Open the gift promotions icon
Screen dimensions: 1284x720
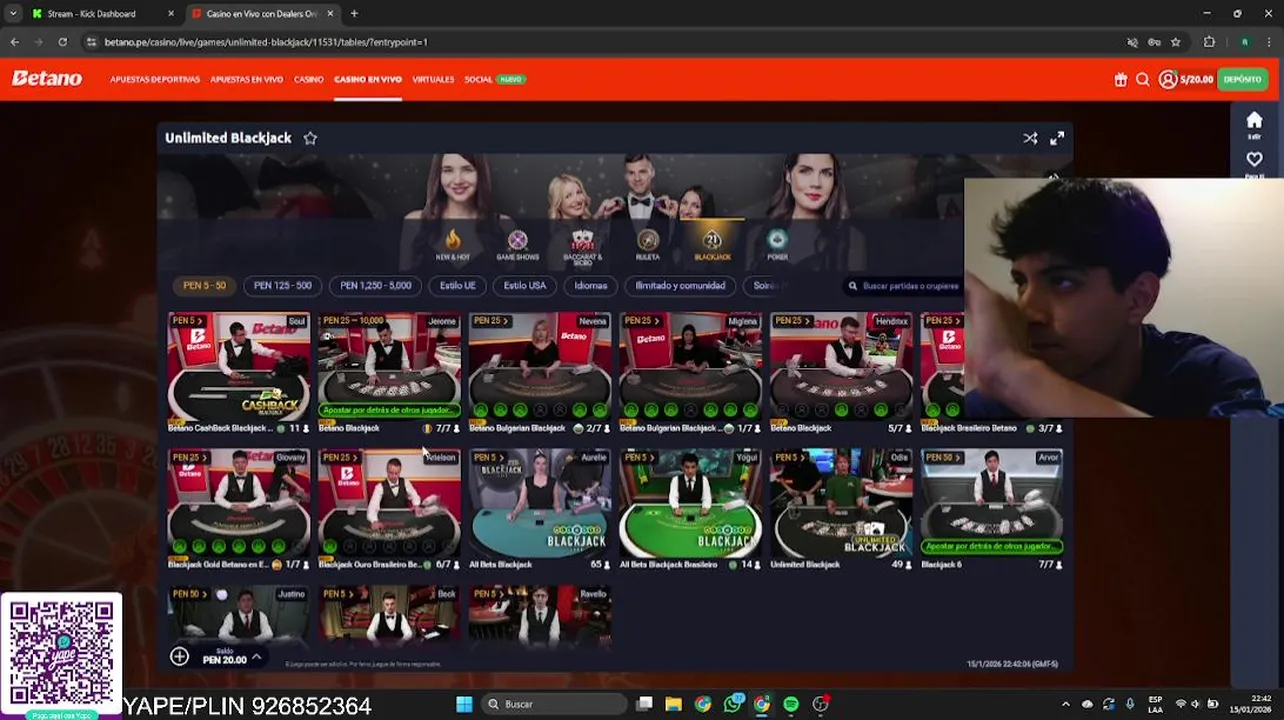click(1121, 79)
